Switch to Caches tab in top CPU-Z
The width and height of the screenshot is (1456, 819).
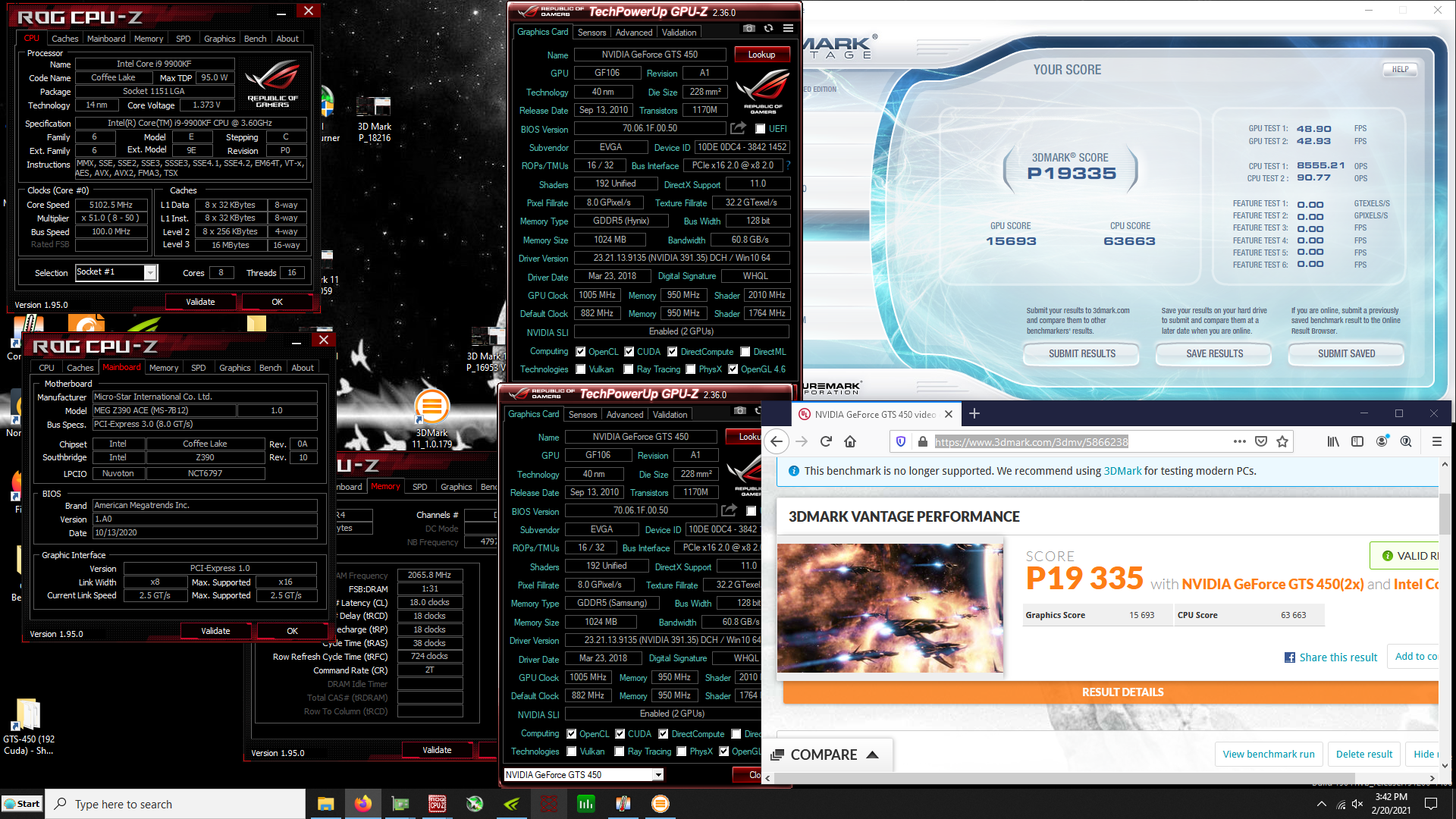64,38
